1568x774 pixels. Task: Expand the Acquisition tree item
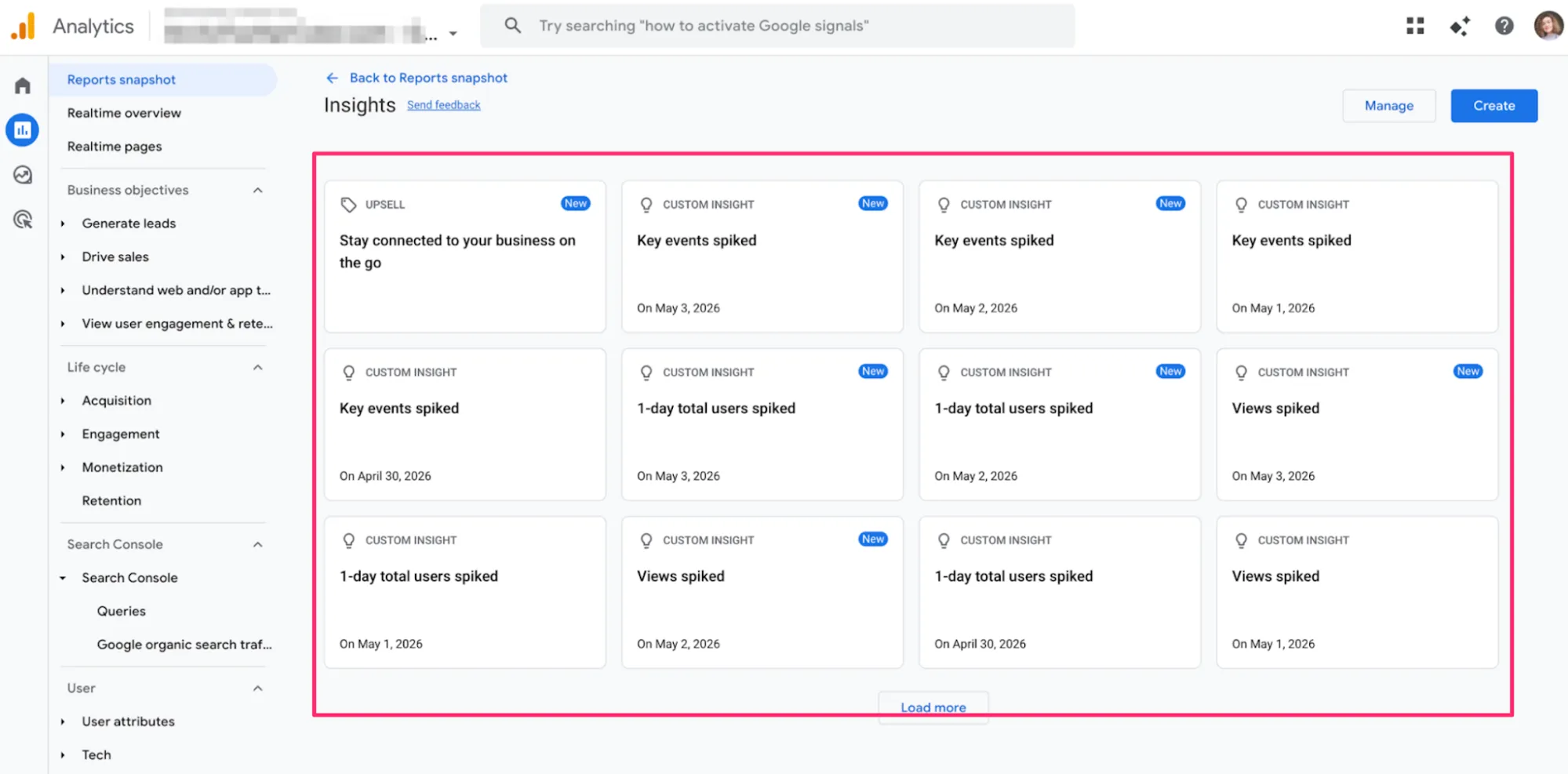[63, 401]
